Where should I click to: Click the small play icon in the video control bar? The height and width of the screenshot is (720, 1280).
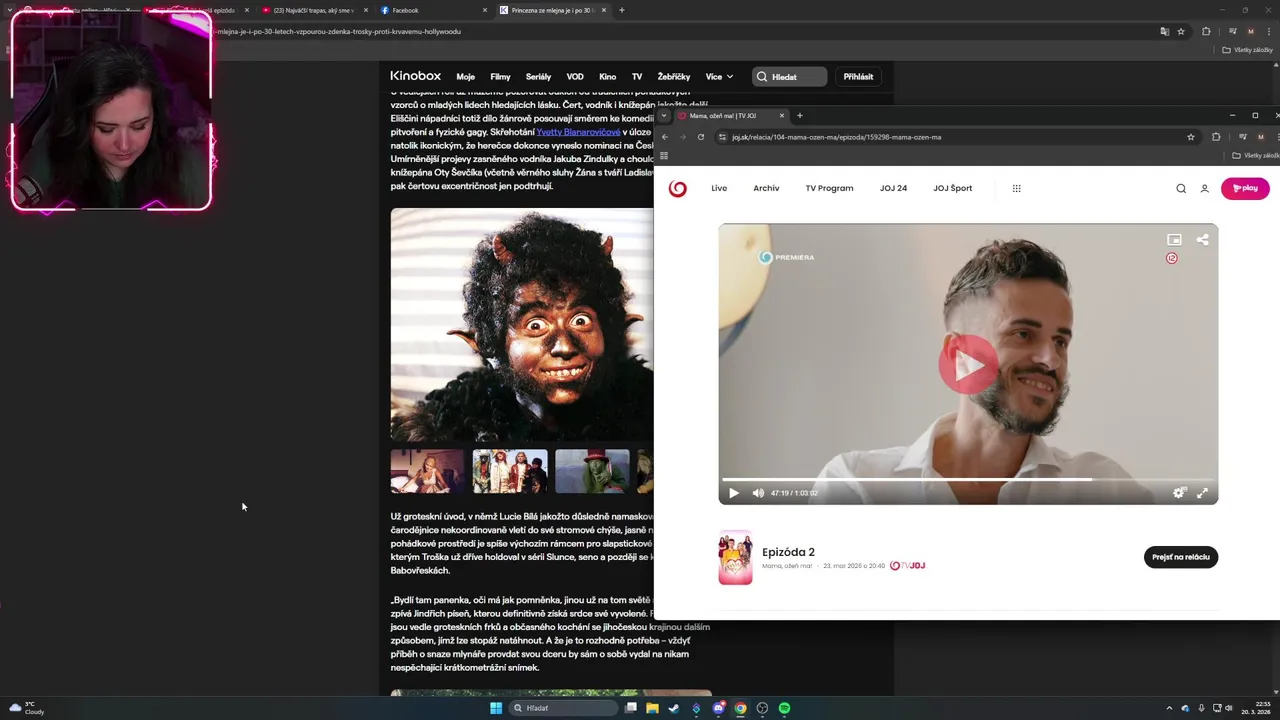(x=734, y=493)
